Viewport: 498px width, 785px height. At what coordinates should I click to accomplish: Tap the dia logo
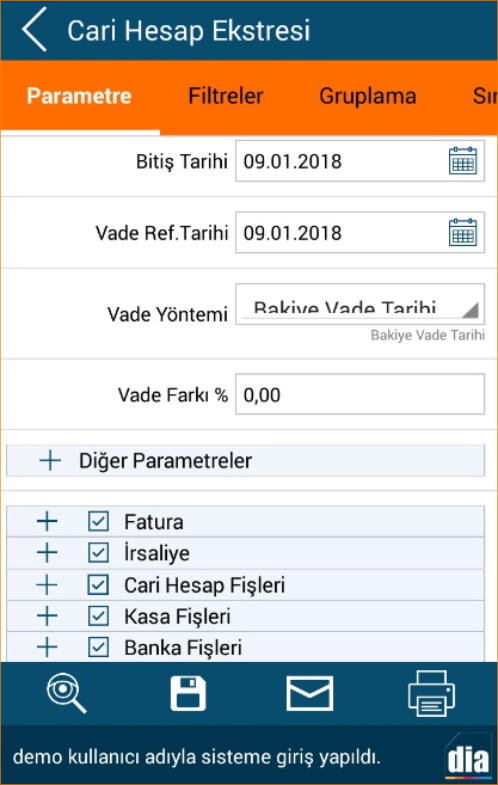point(468,758)
